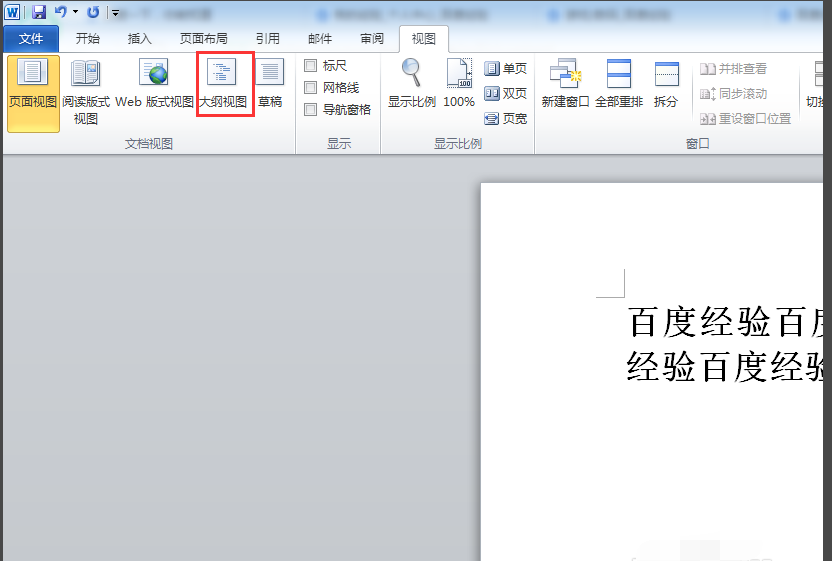
Task: Expand the Customize Quick Access Toolbar arrow
Action: (115, 13)
